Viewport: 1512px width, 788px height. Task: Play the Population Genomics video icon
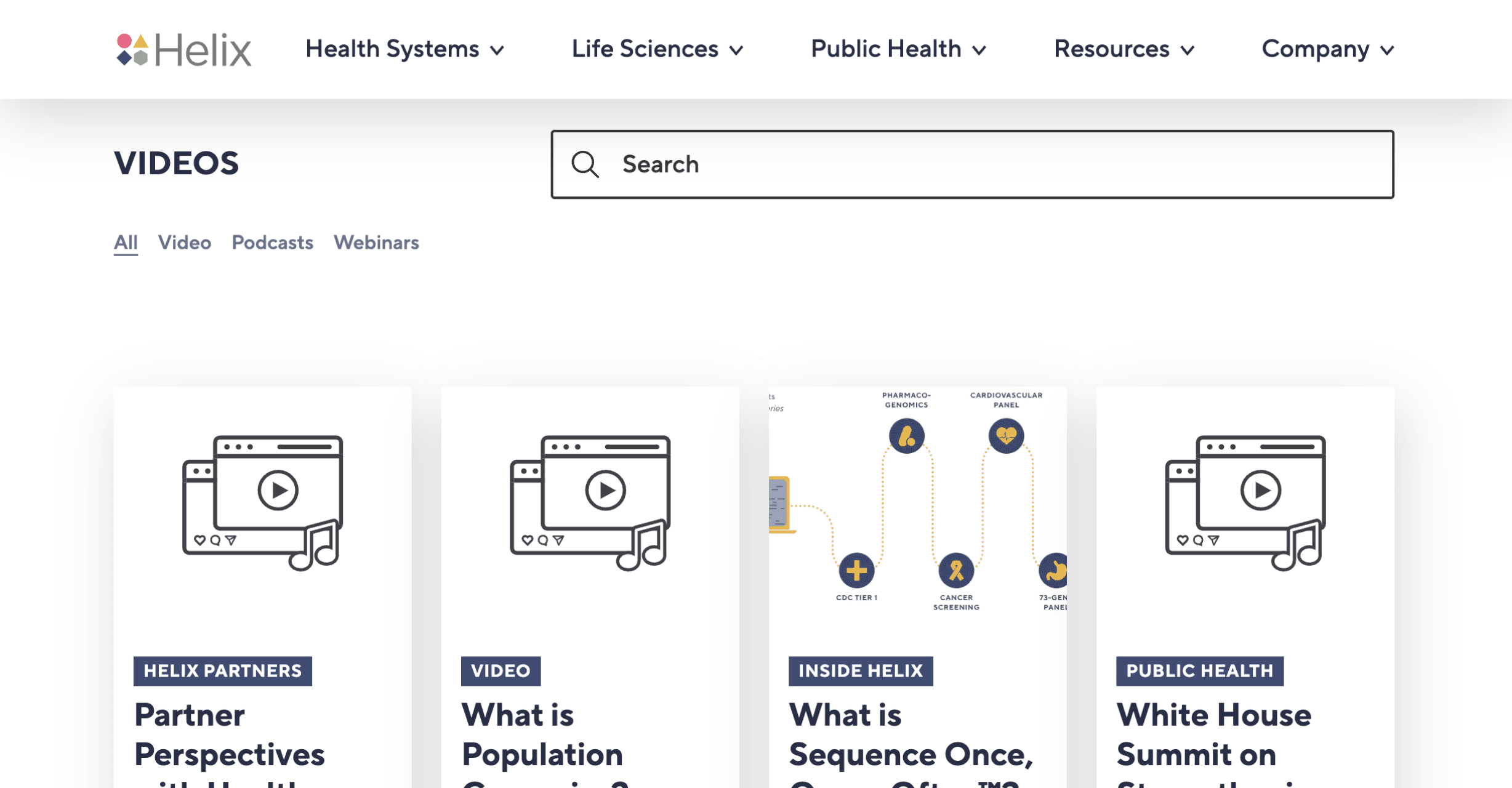point(605,491)
